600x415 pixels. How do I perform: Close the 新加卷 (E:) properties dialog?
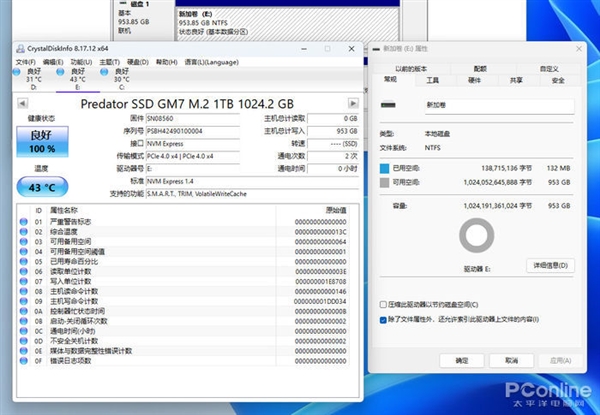(x=579, y=49)
